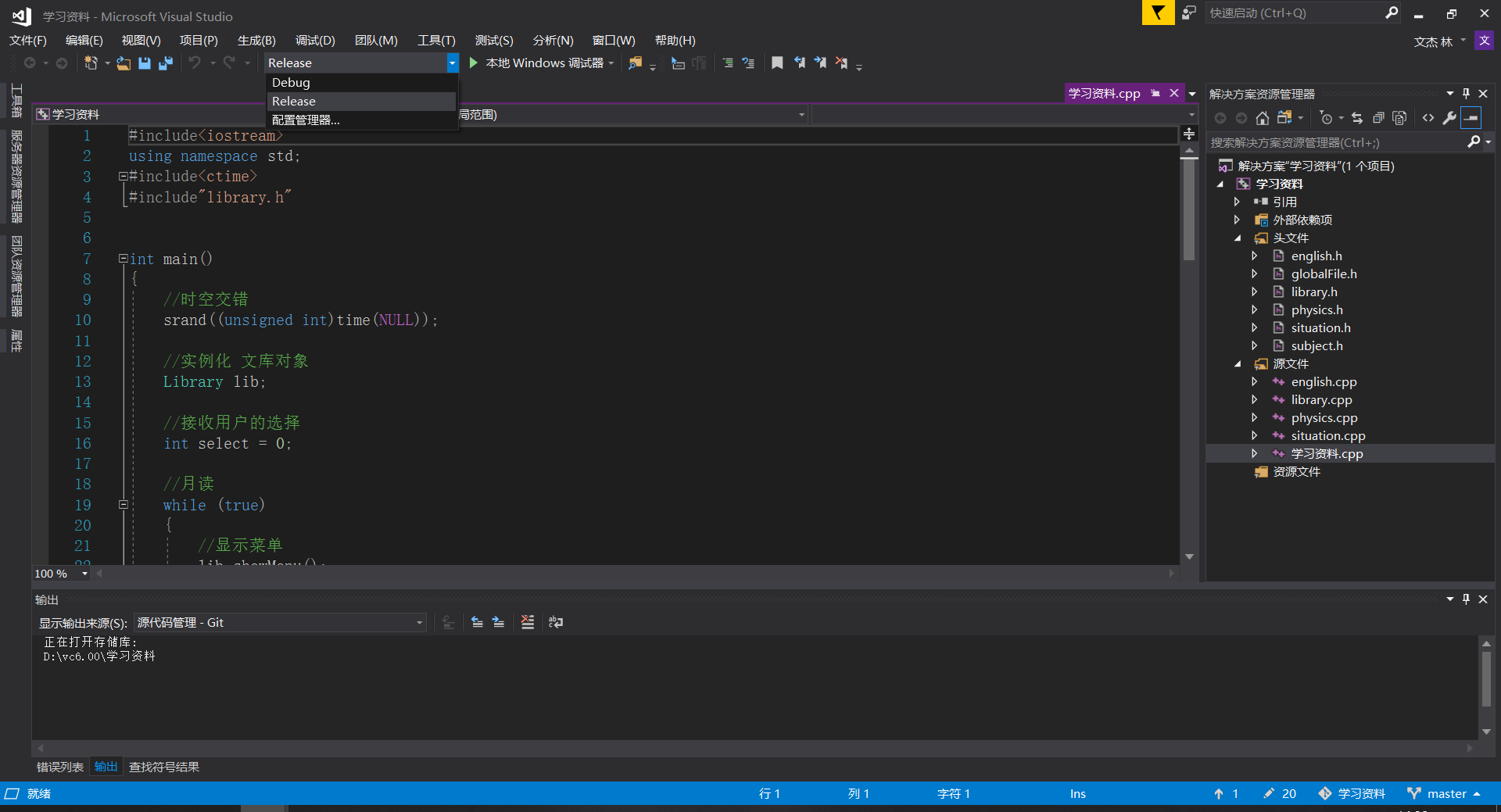
Task: Collapse the 头文件 folder node
Action: point(1238,238)
